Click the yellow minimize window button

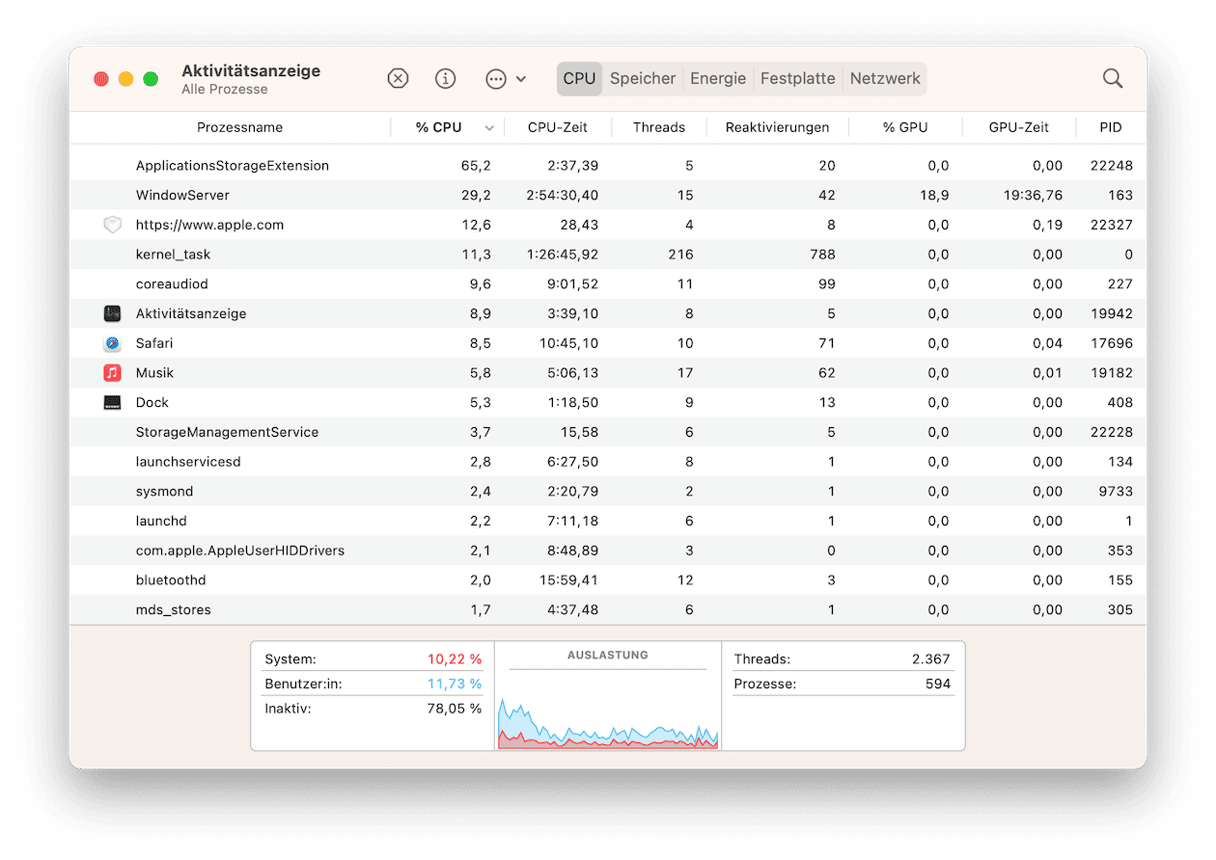[x=126, y=79]
